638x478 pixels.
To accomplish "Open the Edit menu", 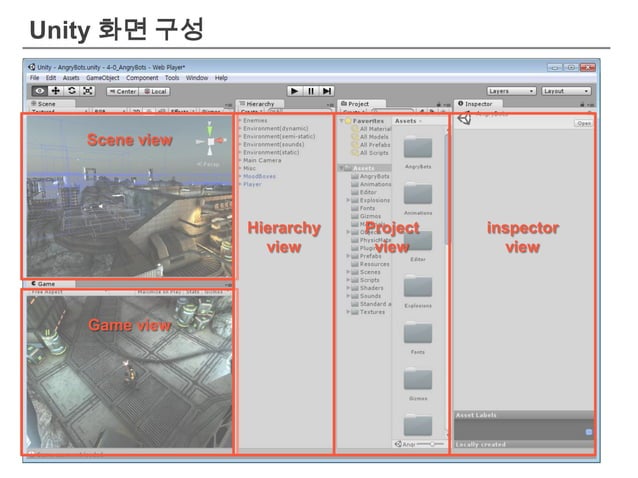I will pyautogui.click(x=51, y=78).
